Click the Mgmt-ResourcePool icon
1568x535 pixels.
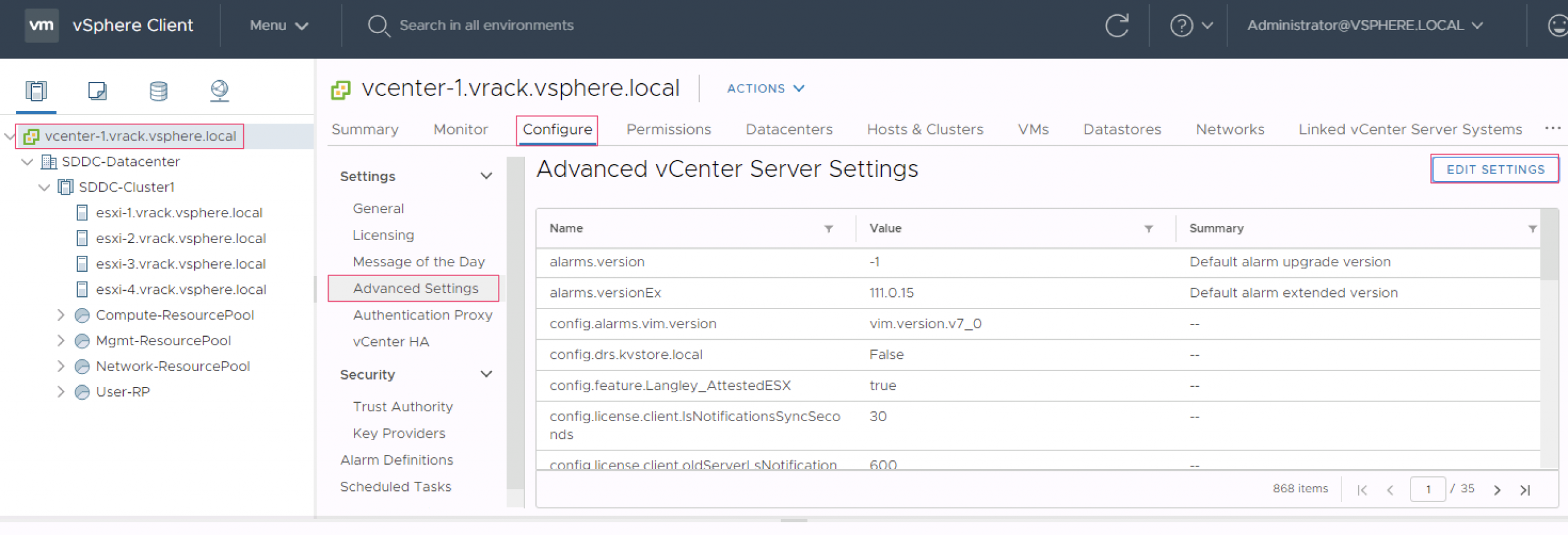82,341
